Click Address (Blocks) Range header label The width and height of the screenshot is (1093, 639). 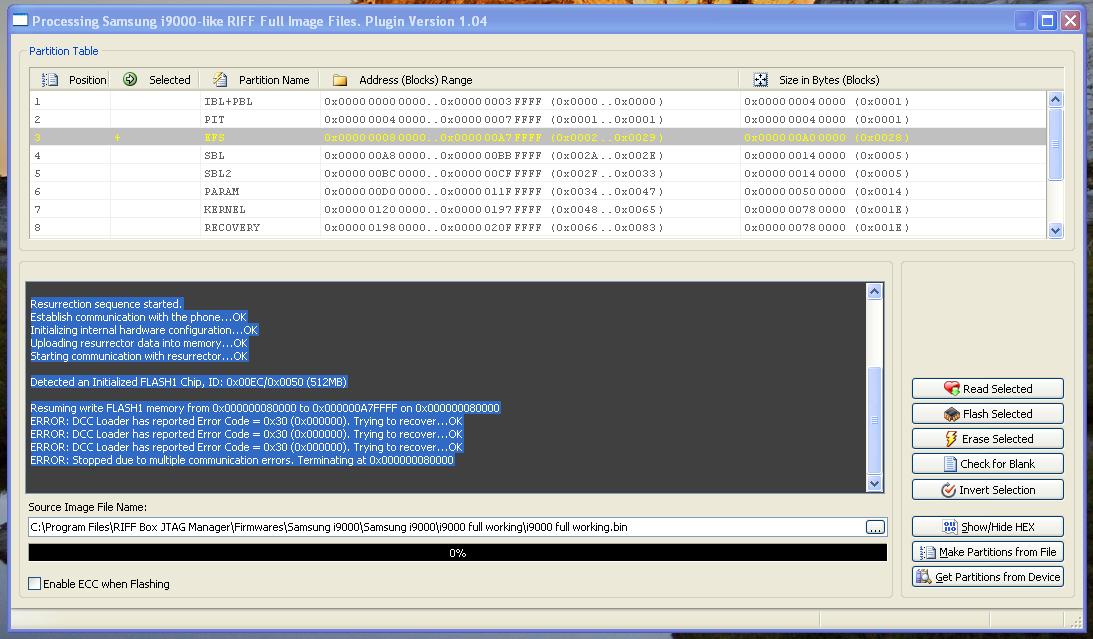(x=415, y=80)
